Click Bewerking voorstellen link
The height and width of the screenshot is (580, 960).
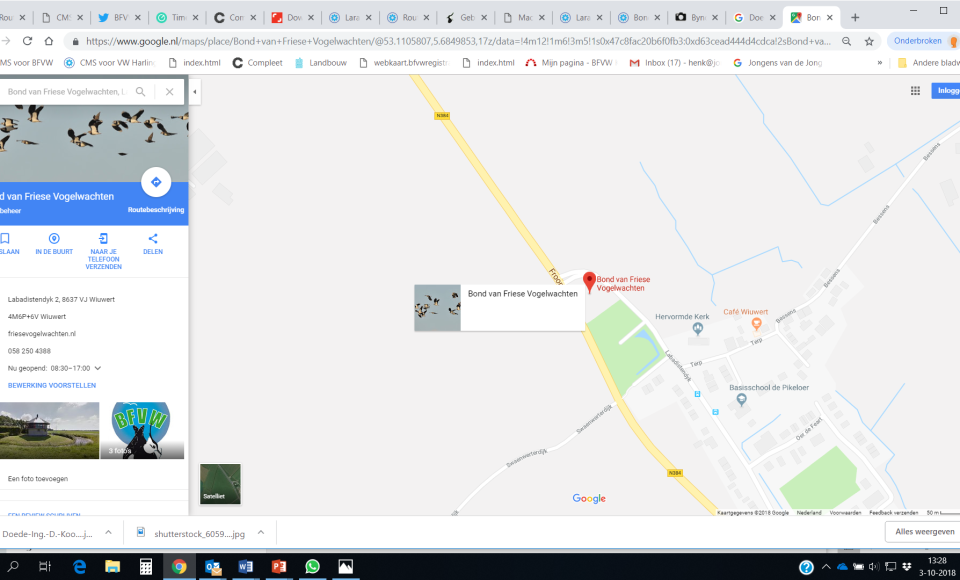52,385
